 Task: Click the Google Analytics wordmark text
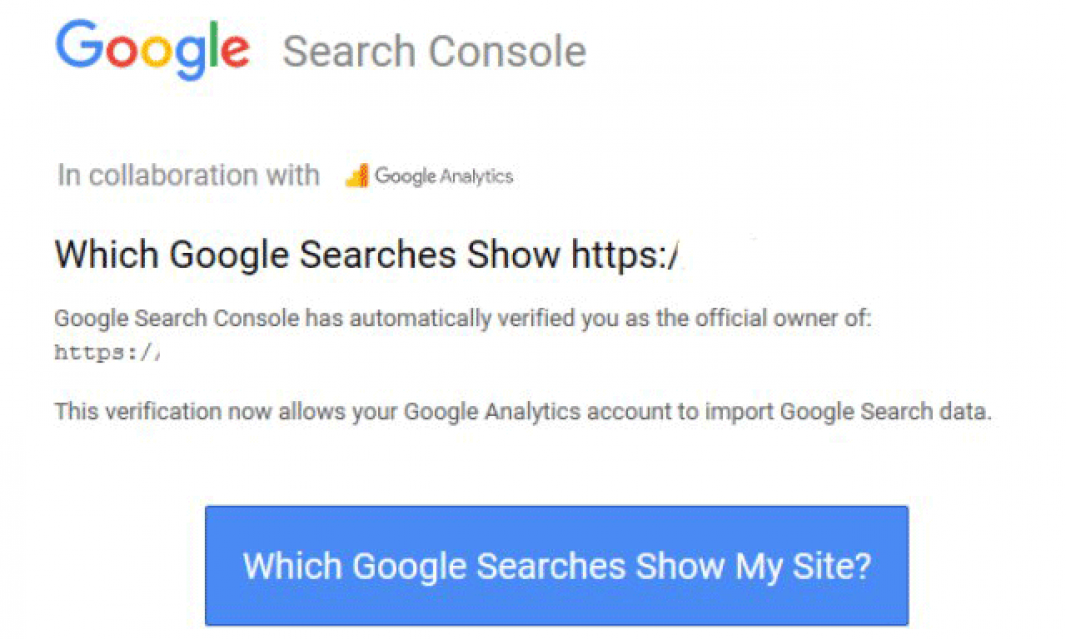444,177
